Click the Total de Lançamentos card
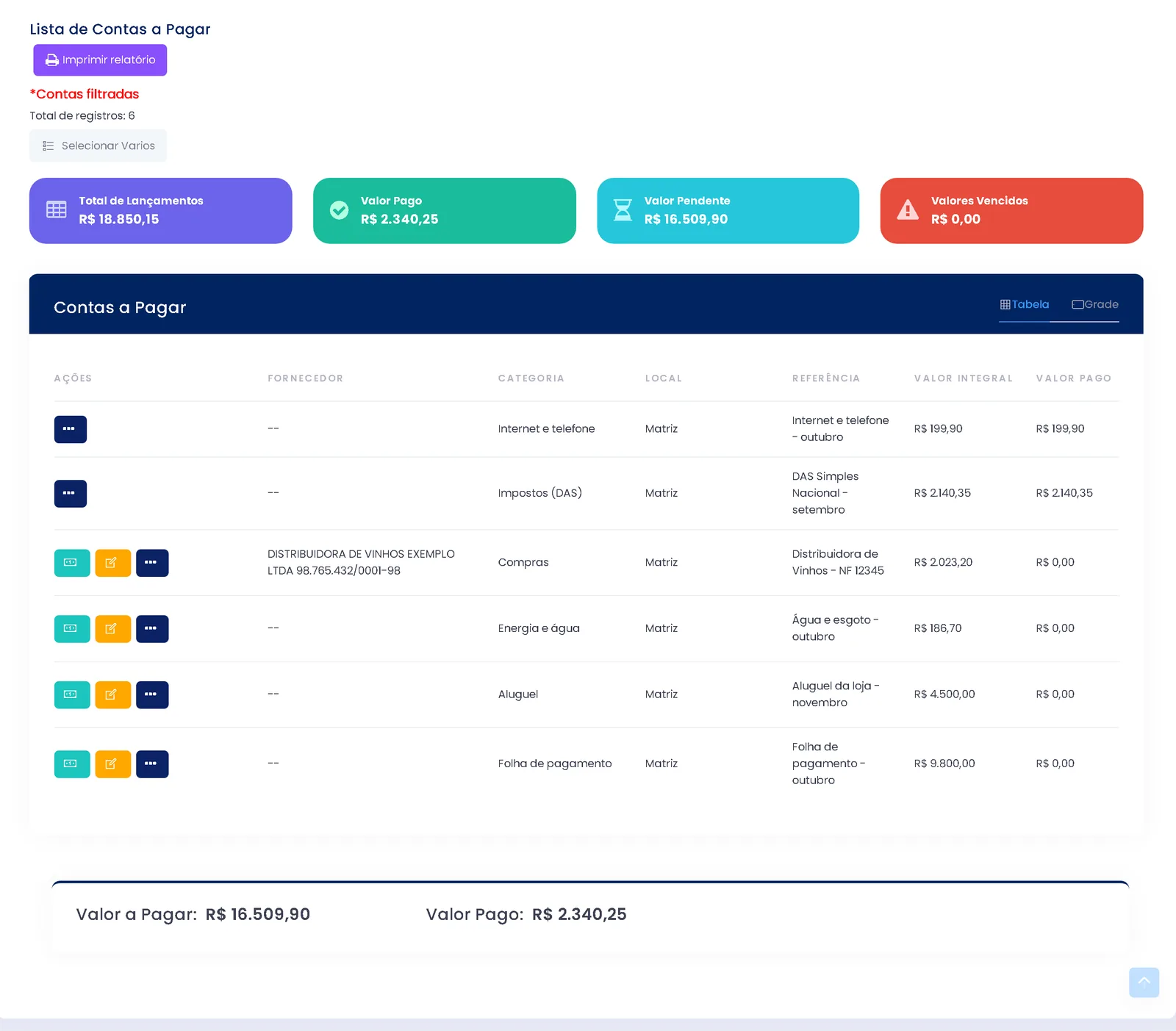1176x1031 pixels. [x=161, y=211]
